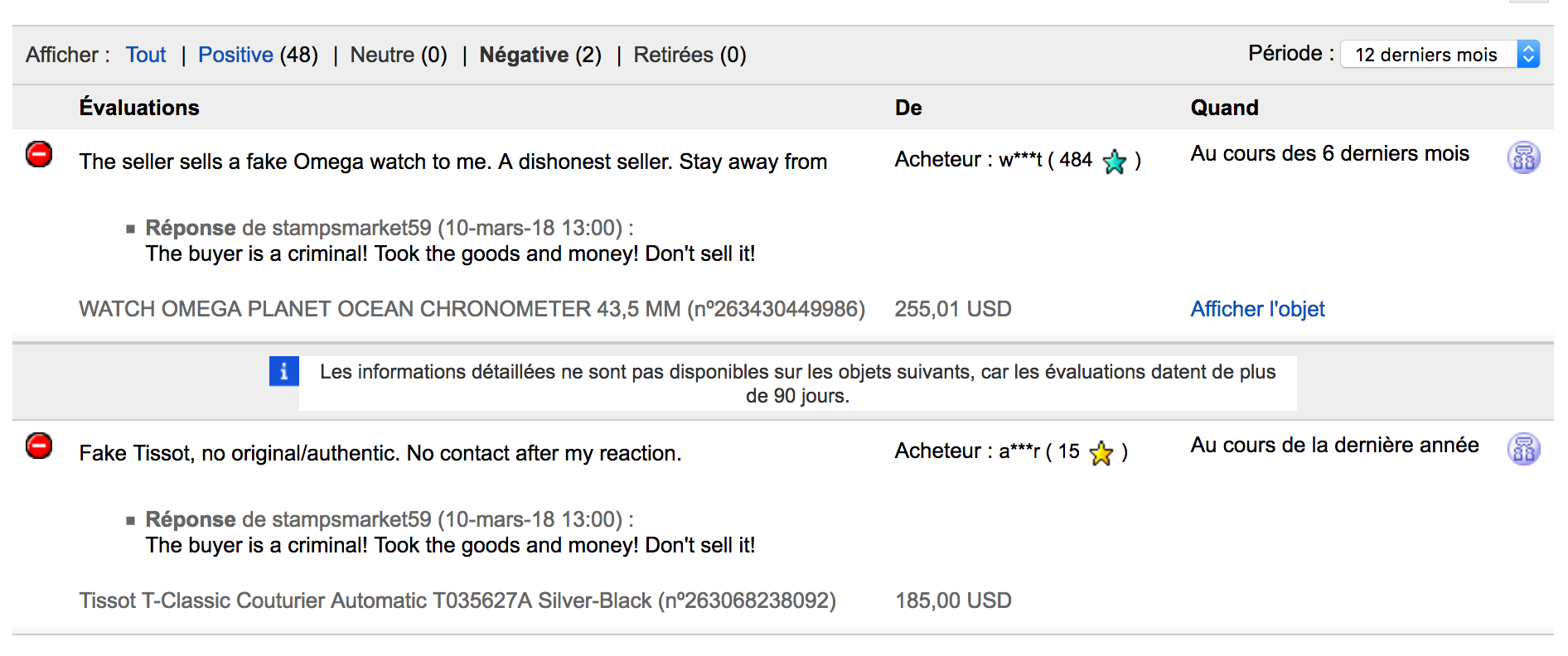Click the negative rating icon on Tissot review
Screen dimensions: 1568x656
point(39,446)
